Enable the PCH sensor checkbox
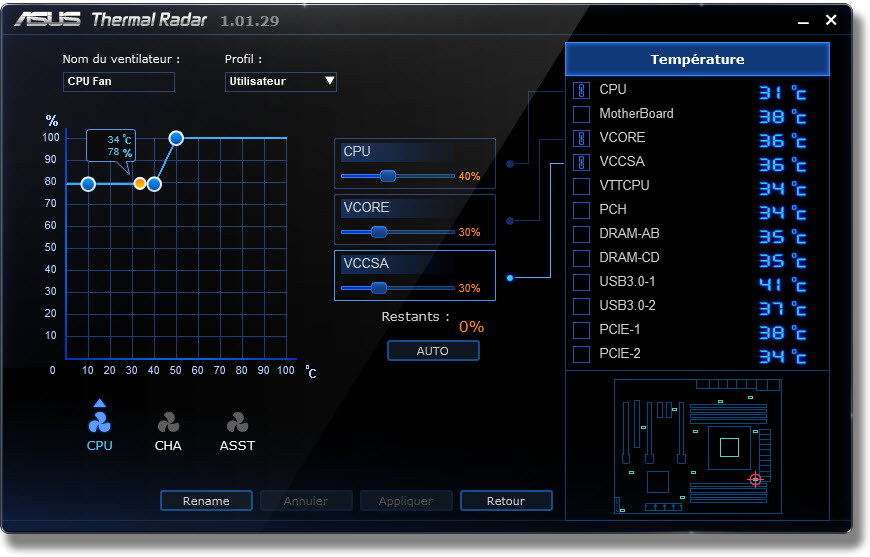This screenshot has width=870, height=557. pyautogui.click(x=581, y=210)
